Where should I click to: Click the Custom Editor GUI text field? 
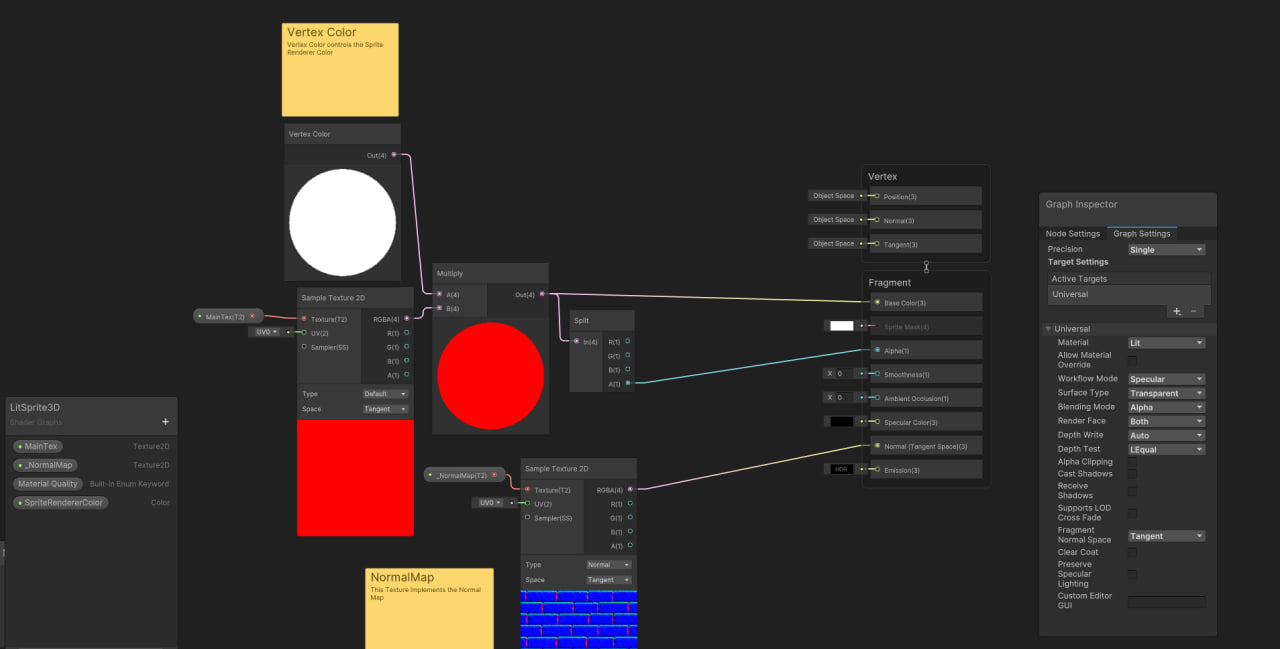coord(1166,601)
